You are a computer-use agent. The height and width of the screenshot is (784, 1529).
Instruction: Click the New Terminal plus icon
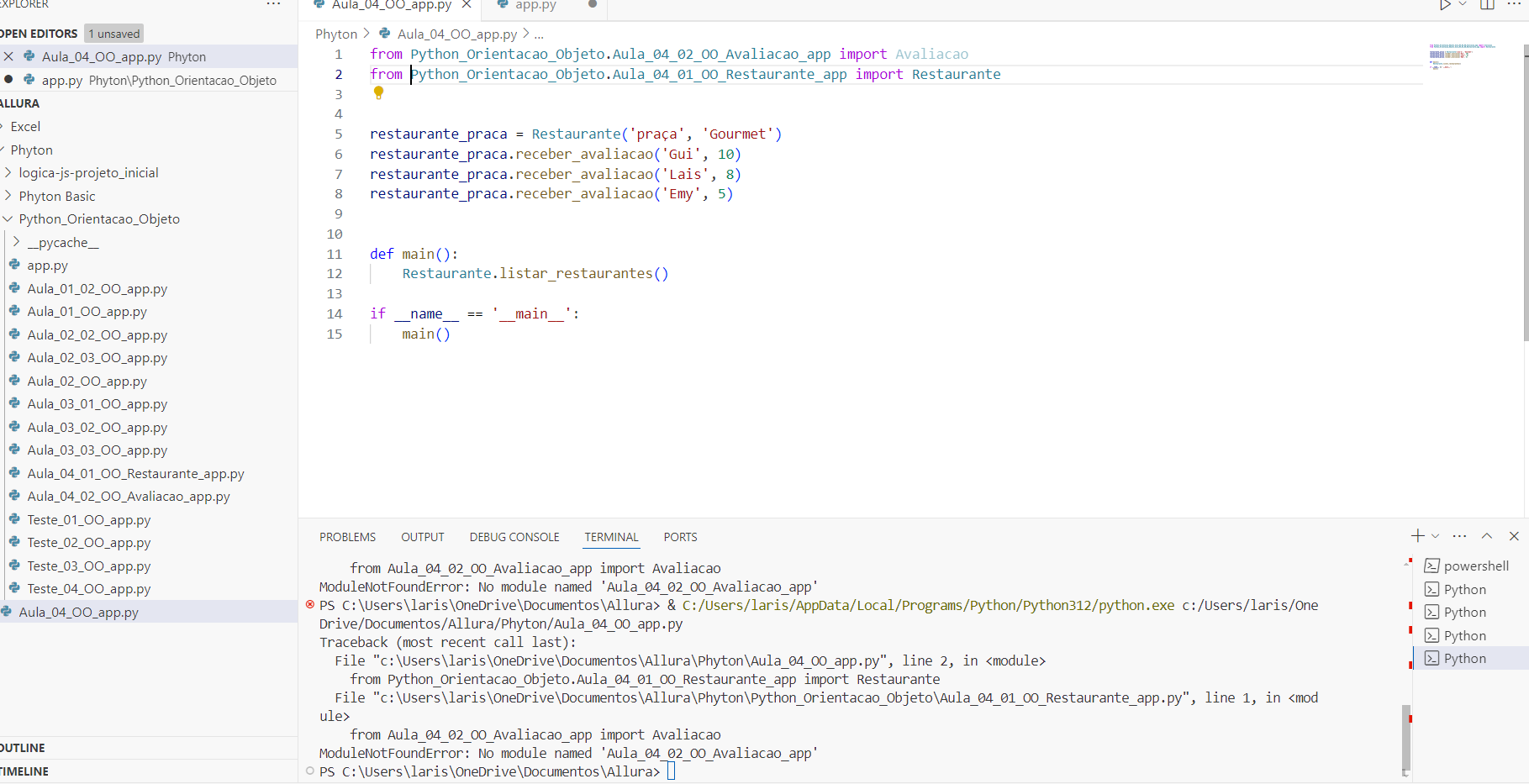coord(1418,536)
